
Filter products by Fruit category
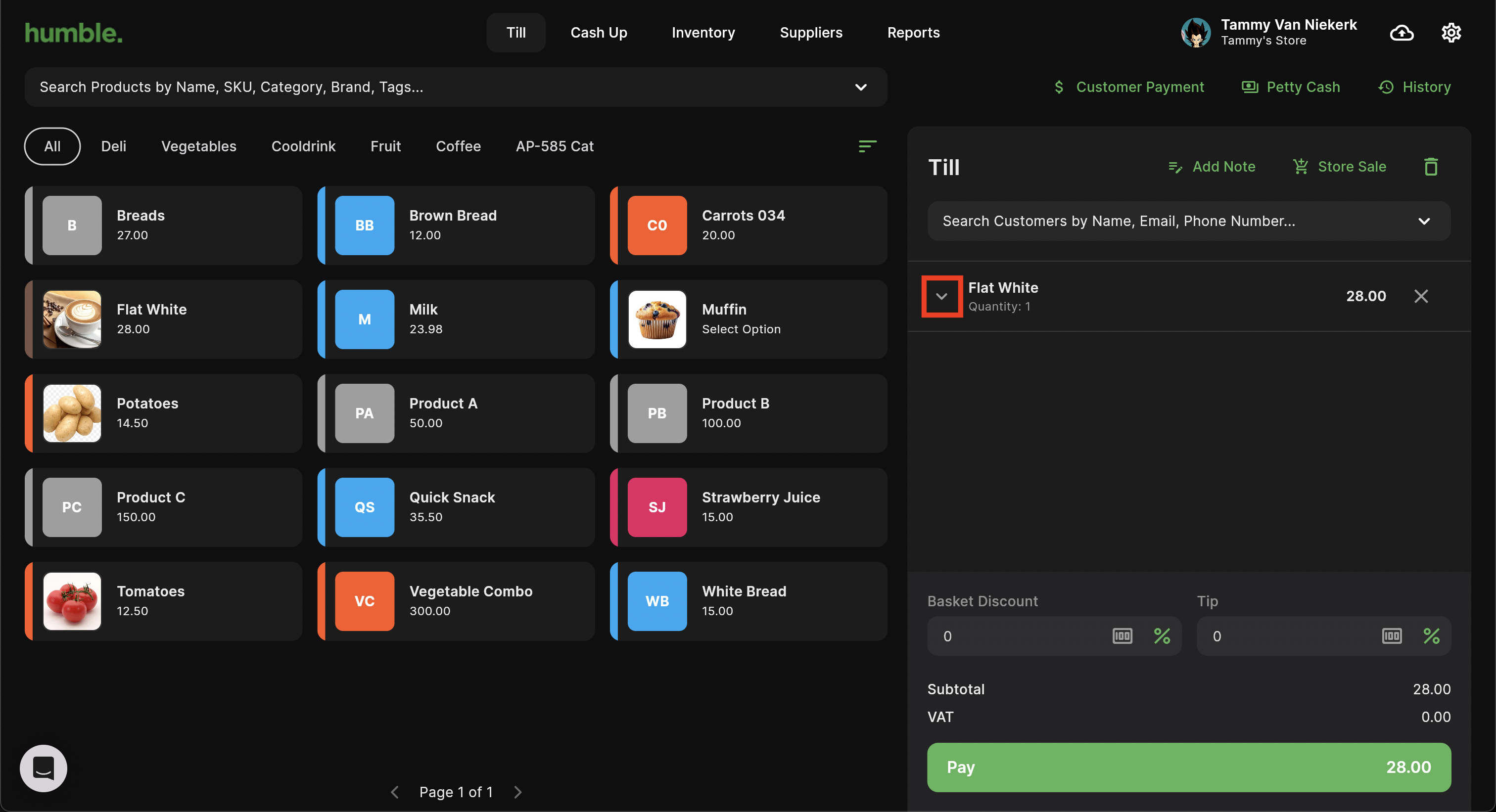[x=385, y=146]
